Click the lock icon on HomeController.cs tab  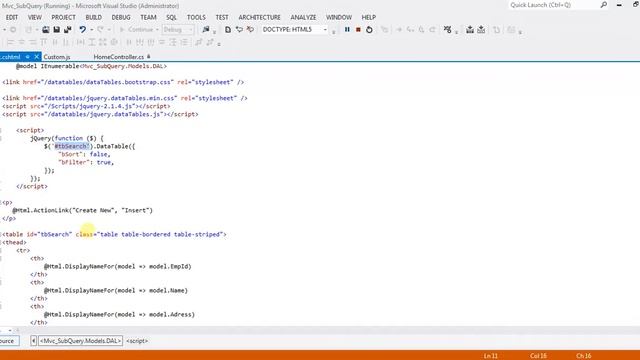(149, 56)
